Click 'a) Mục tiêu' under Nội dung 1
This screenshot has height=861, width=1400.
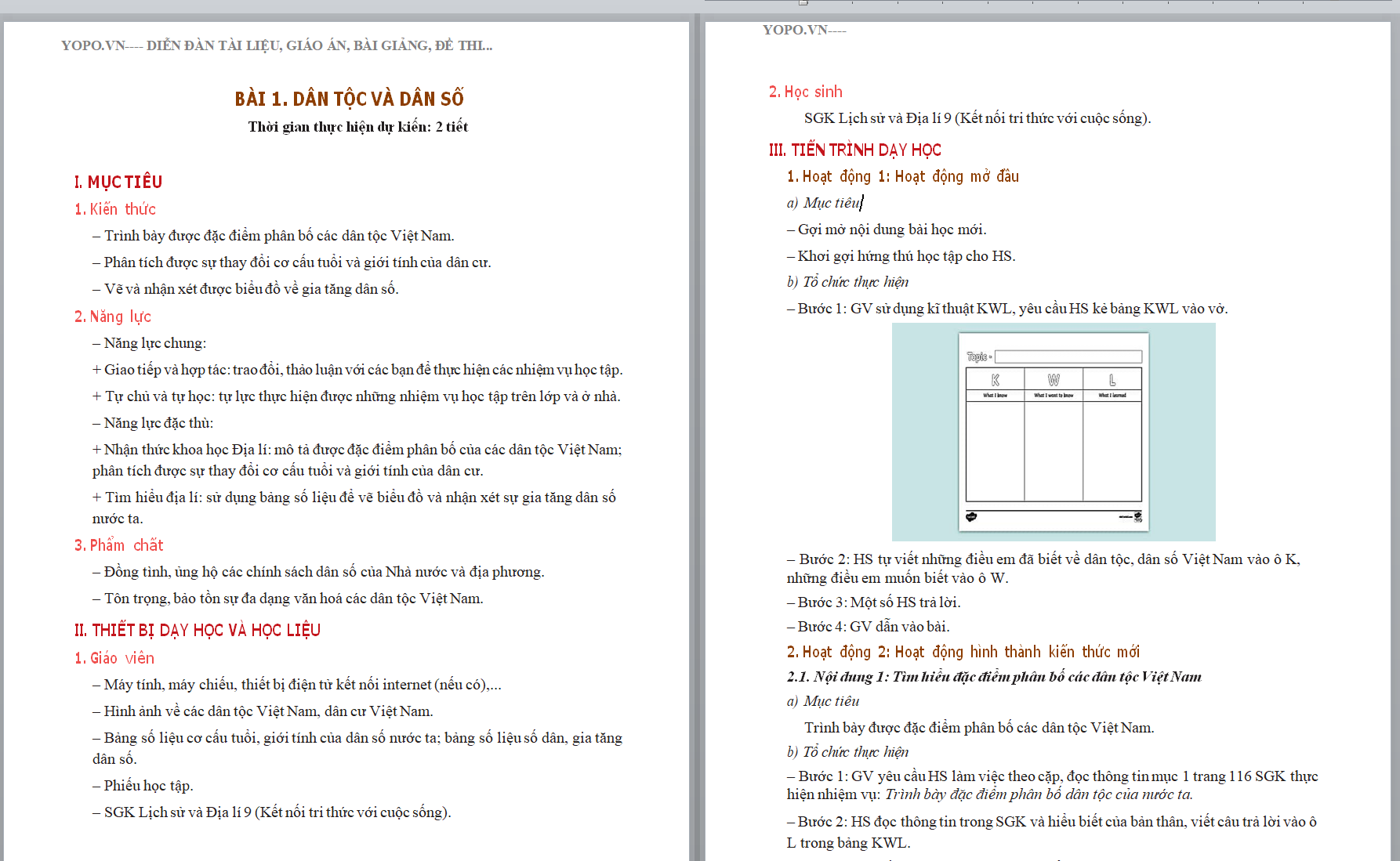point(823,701)
